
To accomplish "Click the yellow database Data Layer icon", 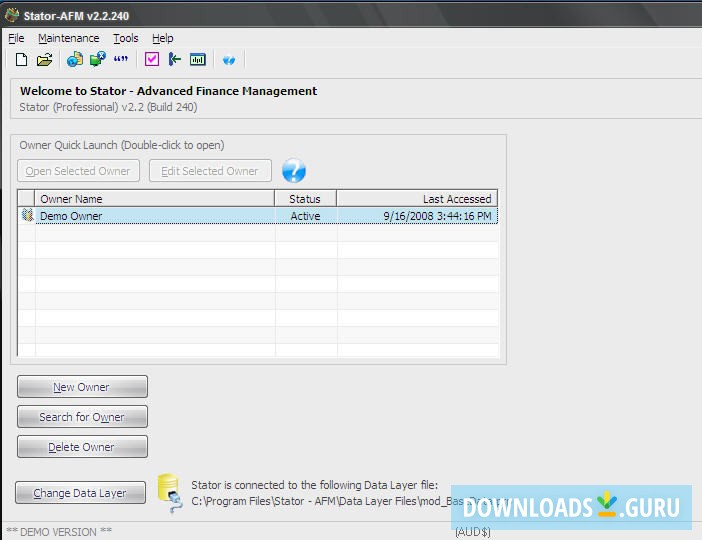I will click(170, 493).
